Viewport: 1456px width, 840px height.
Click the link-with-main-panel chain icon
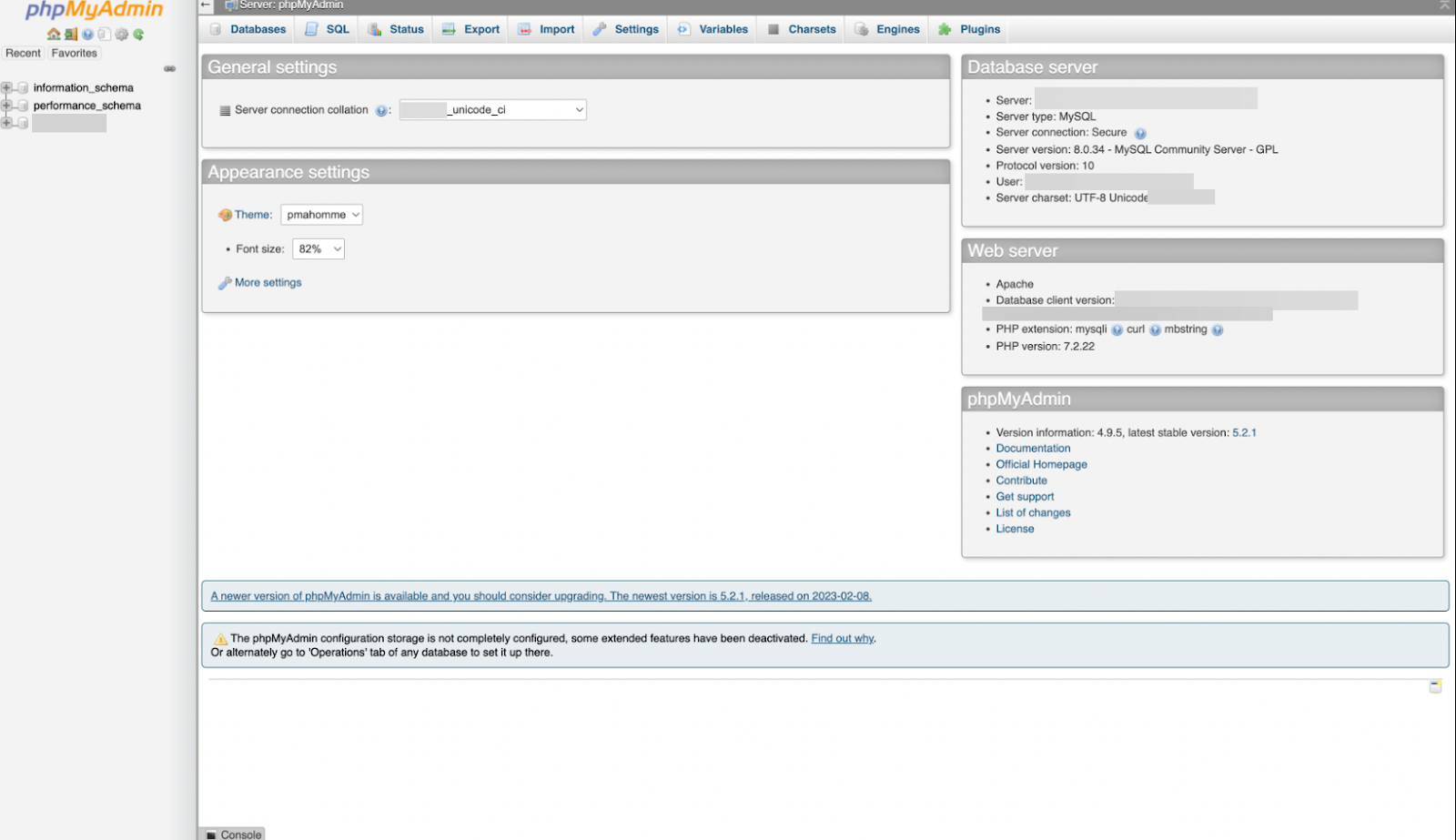point(169,68)
